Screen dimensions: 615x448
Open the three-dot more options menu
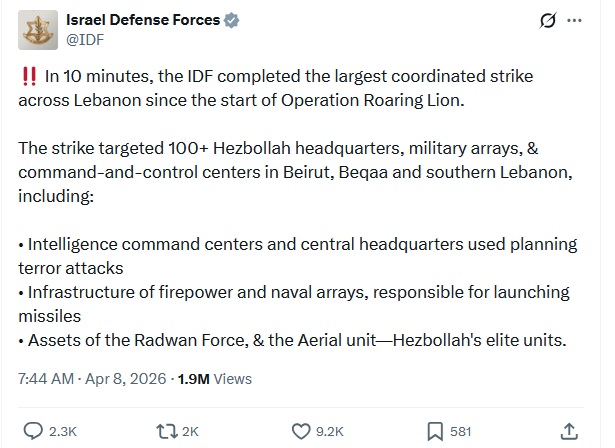574,21
